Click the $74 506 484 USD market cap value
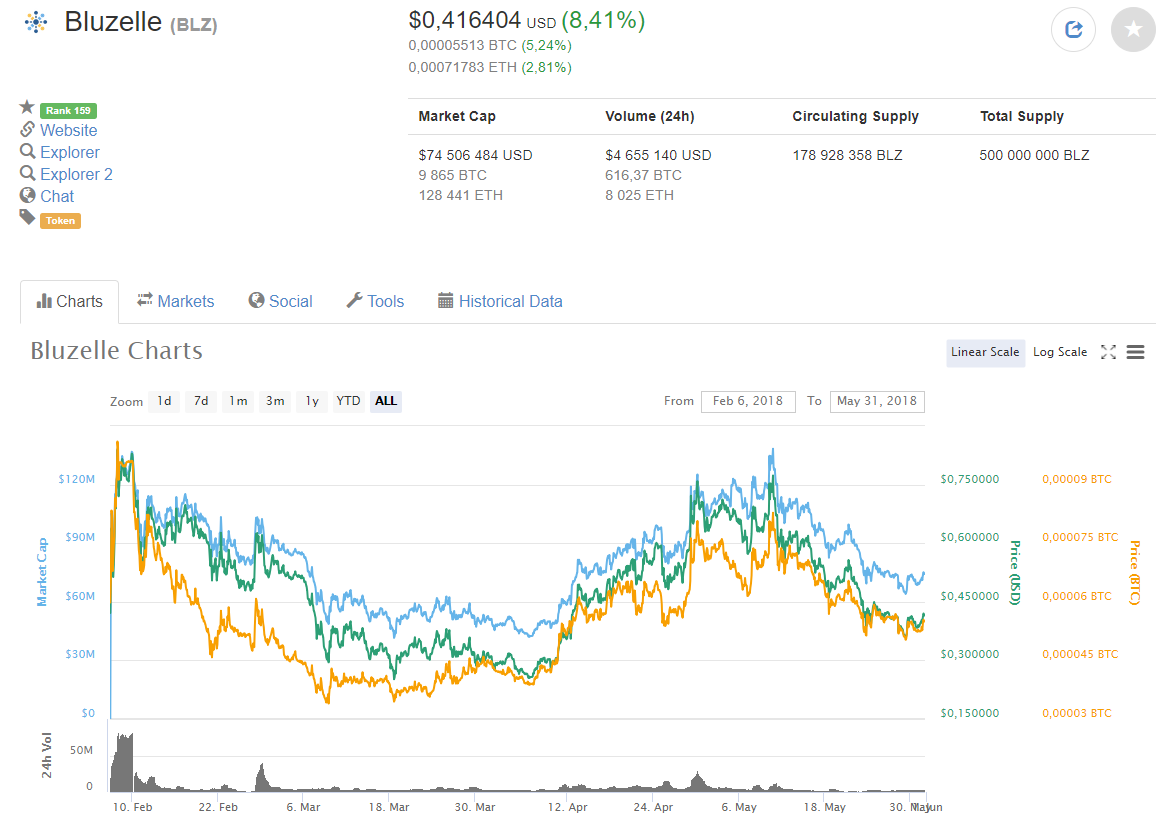The image size is (1159, 820). point(475,155)
